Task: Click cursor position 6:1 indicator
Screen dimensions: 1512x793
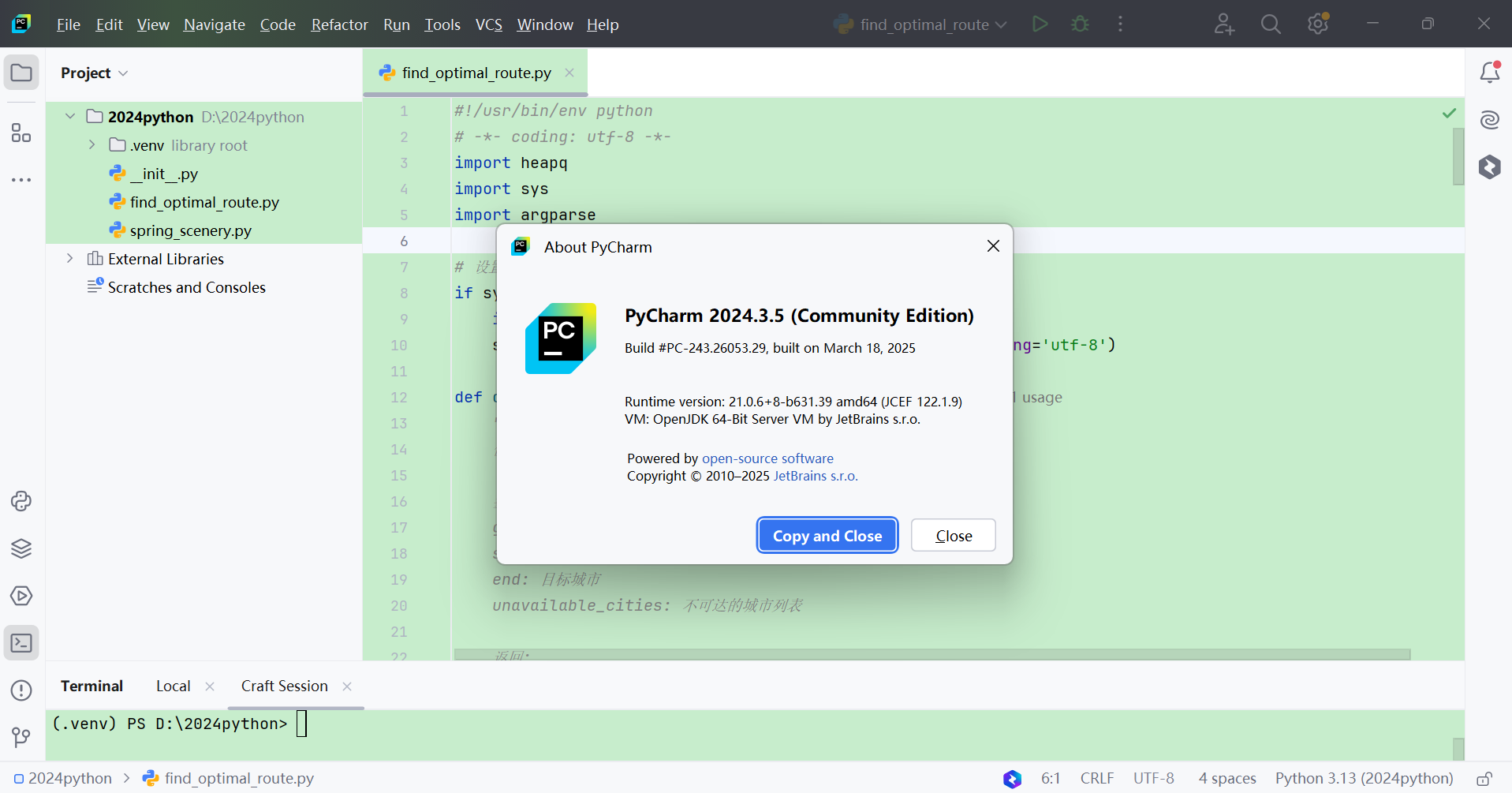Action: [1051, 779]
